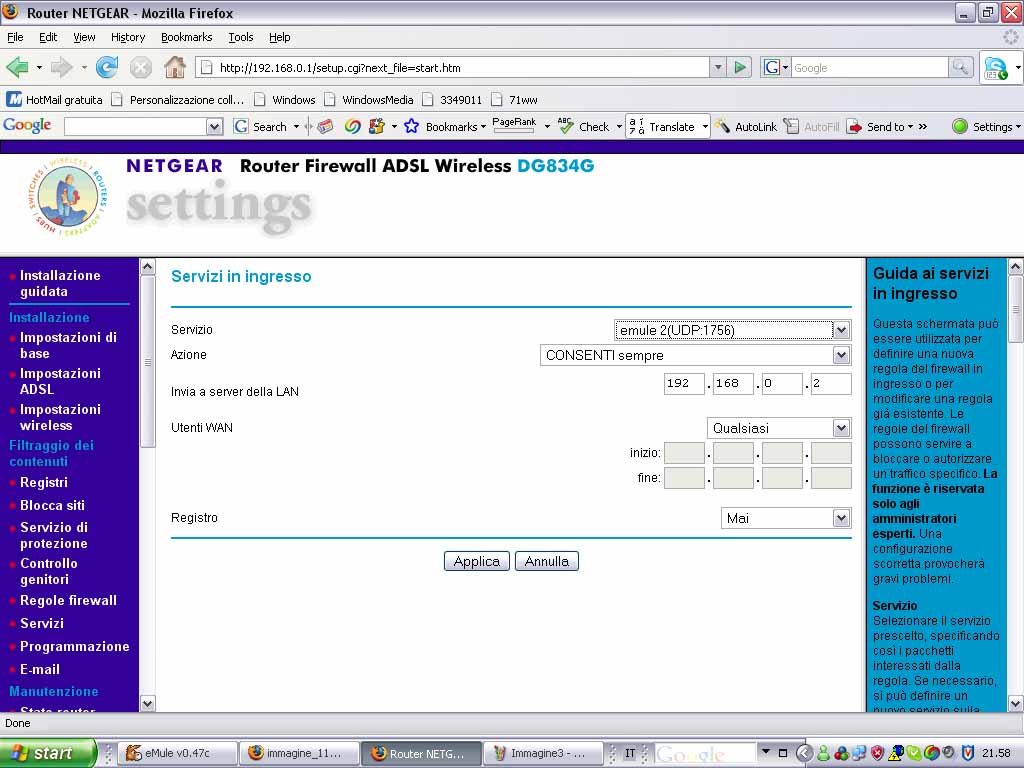
Task: Click the Windows start button
Action: pyautogui.click(x=48, y=753)
